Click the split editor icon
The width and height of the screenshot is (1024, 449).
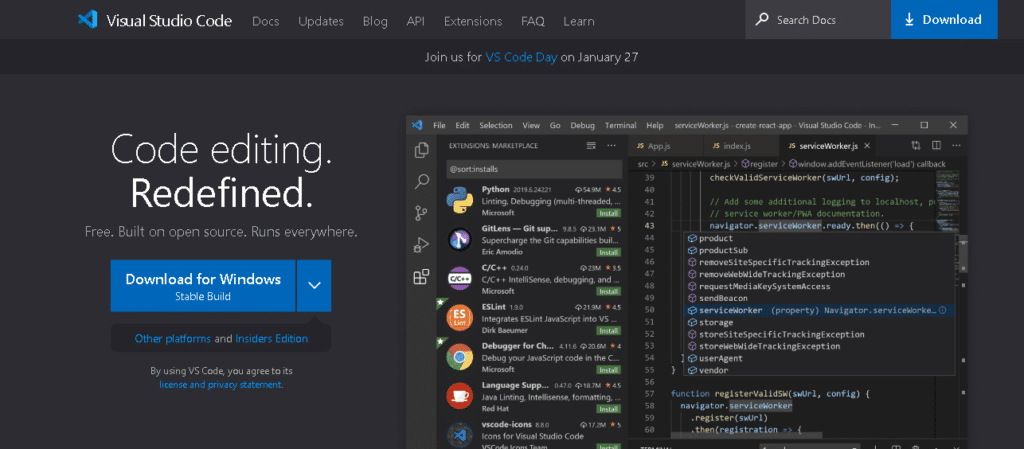[x=936, y=145]
